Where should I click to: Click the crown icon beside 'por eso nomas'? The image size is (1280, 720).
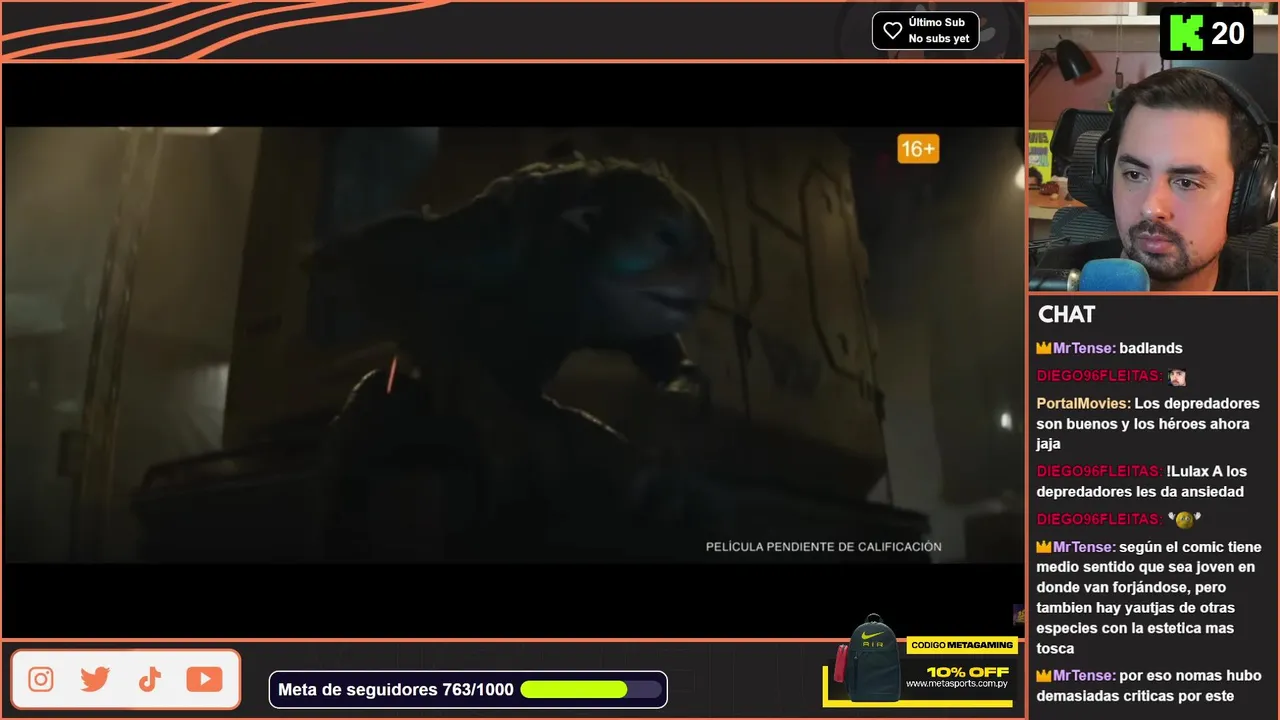1044,676
